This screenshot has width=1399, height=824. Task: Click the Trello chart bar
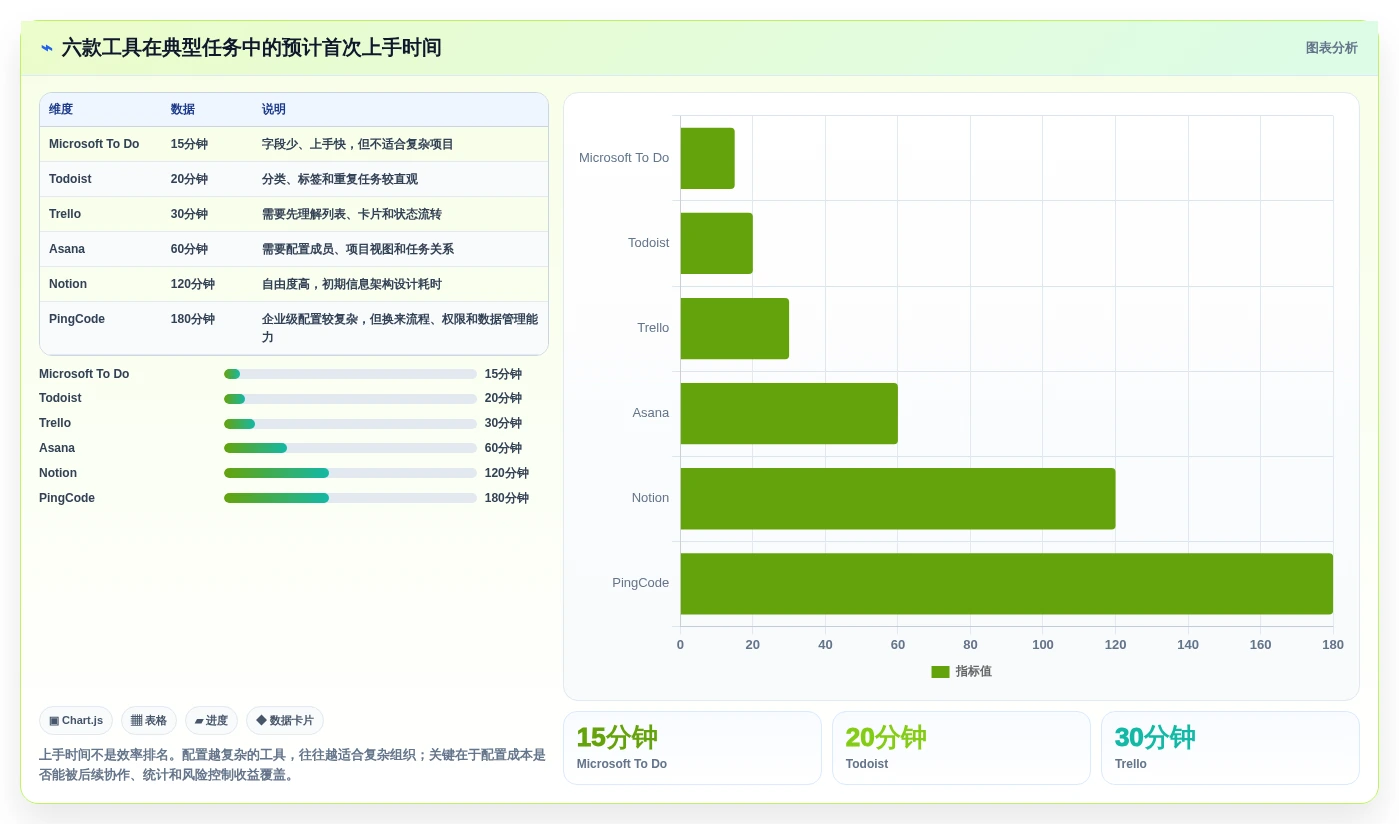coord(734,328)
